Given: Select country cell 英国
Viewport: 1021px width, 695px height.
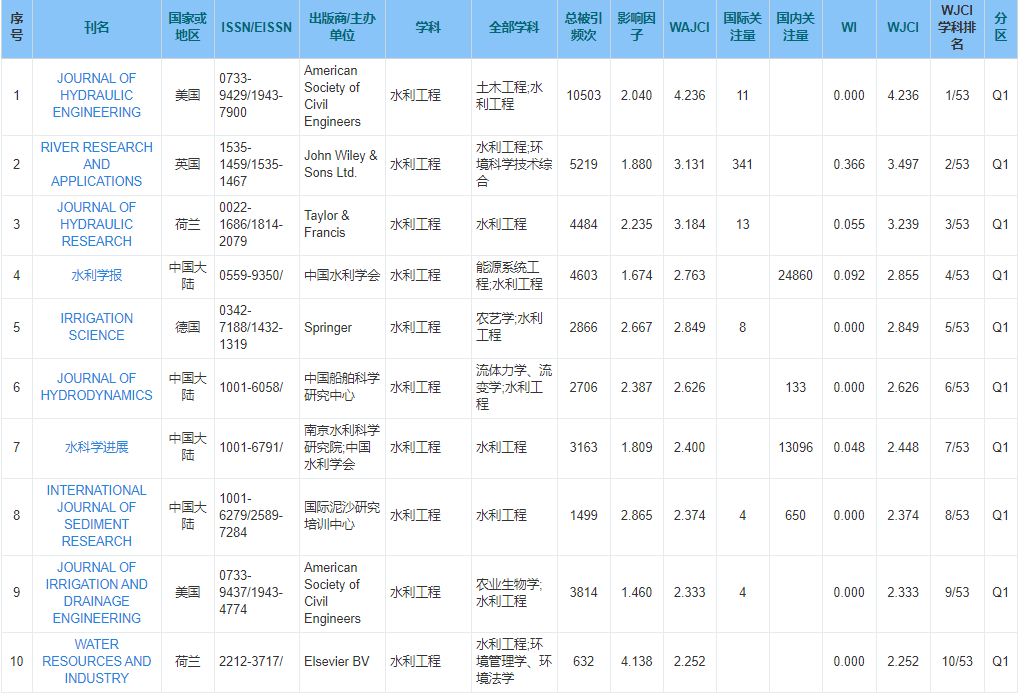Looking at the screenshot, I should 188,165.
